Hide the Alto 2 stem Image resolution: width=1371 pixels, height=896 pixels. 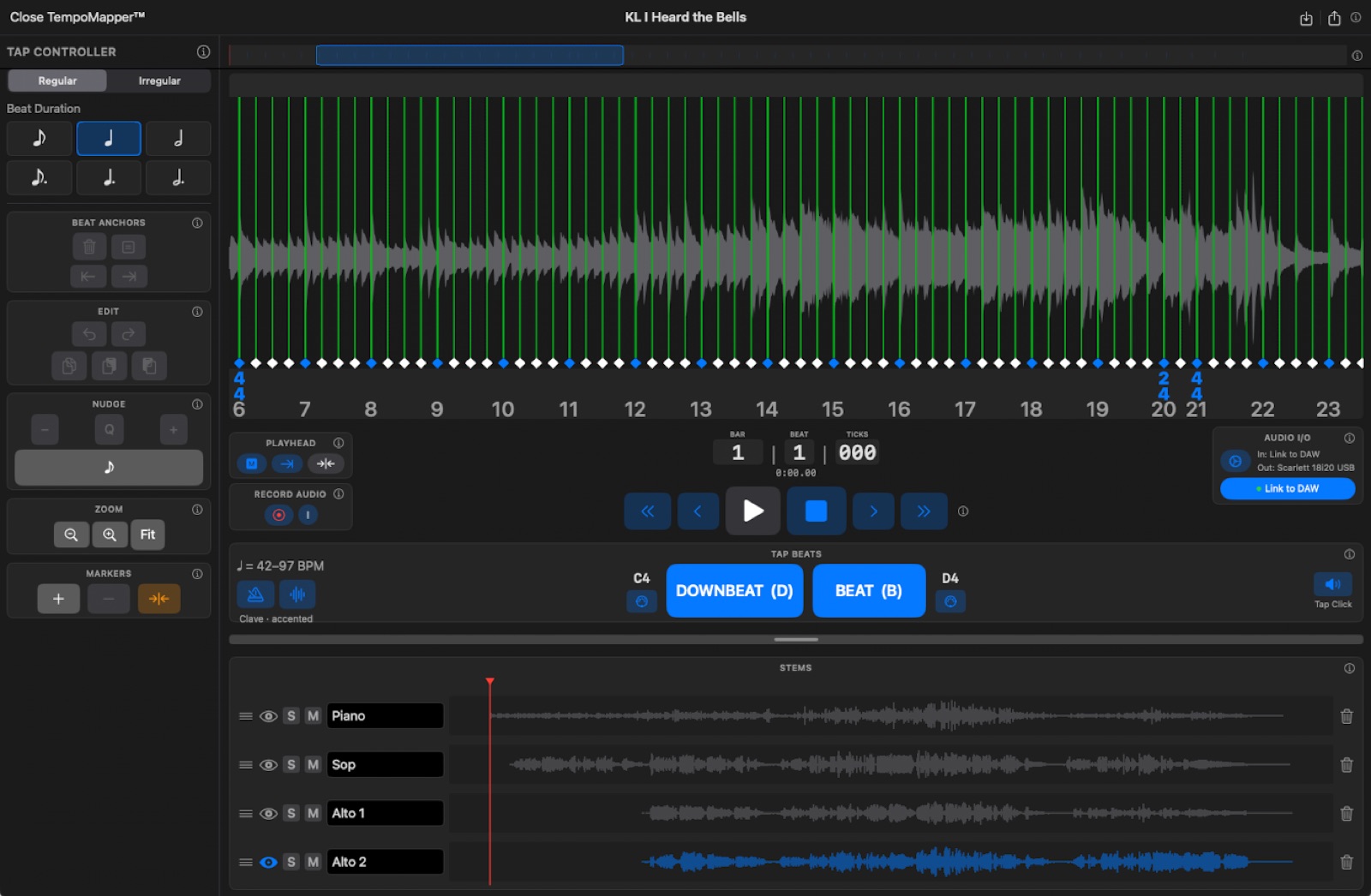pyautogui.click(x=268, y=863)
